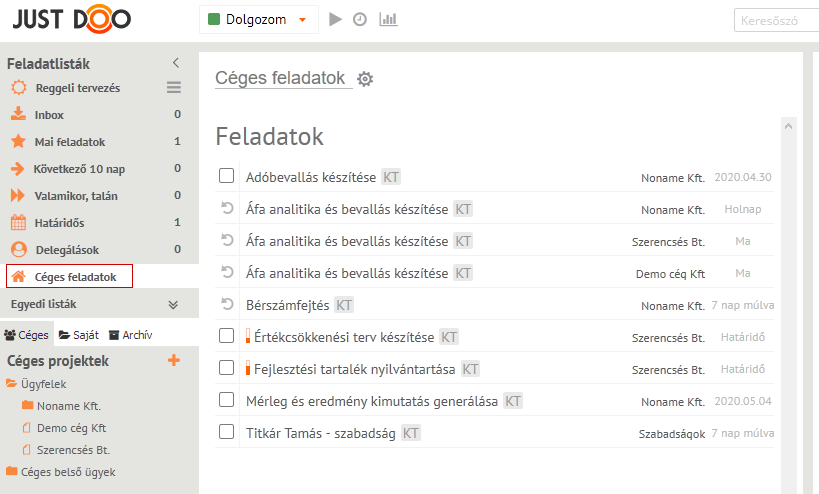Check Értékcsökkenési terv készítése checkbox
The width and height of the screenshot is (819, 494).
pyautogui.click(x=226, y=335)
